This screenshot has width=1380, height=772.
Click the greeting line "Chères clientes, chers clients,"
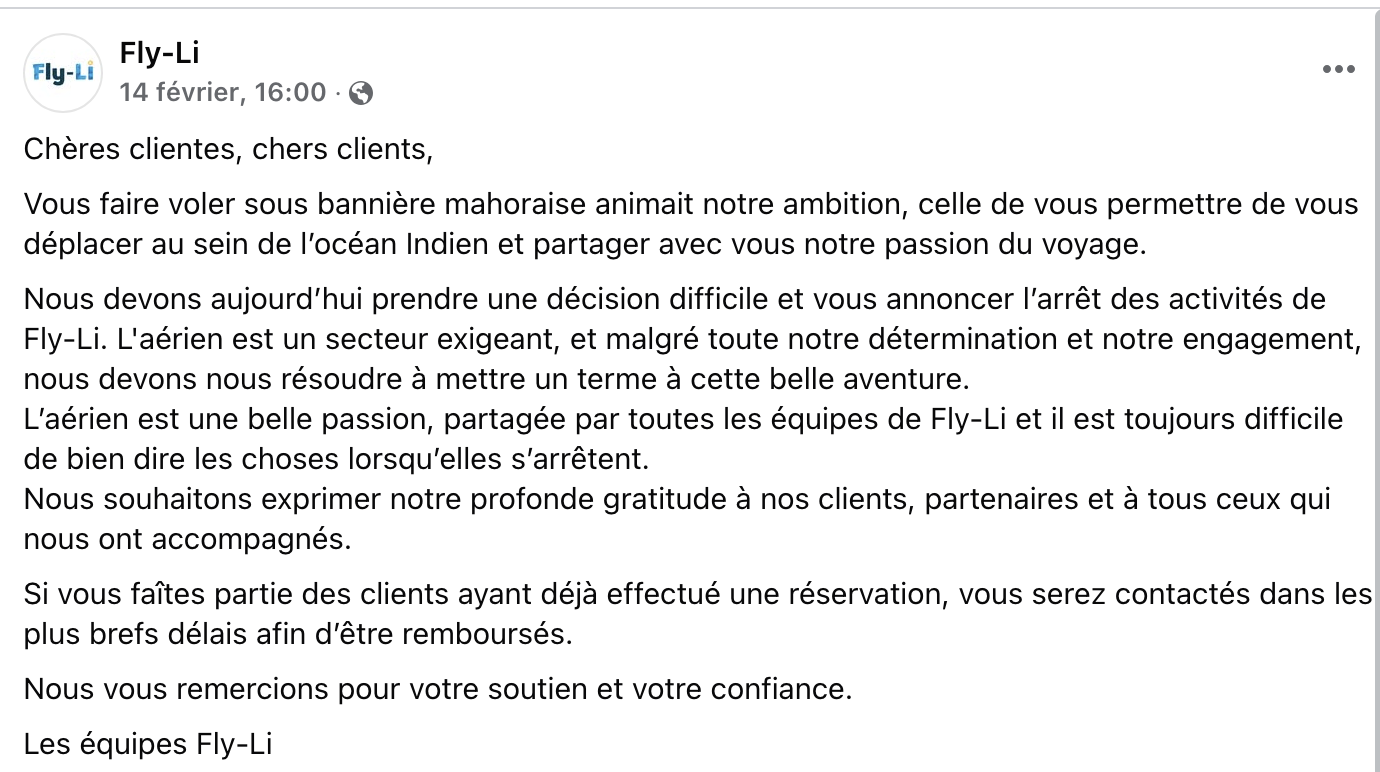click(229, 150)
